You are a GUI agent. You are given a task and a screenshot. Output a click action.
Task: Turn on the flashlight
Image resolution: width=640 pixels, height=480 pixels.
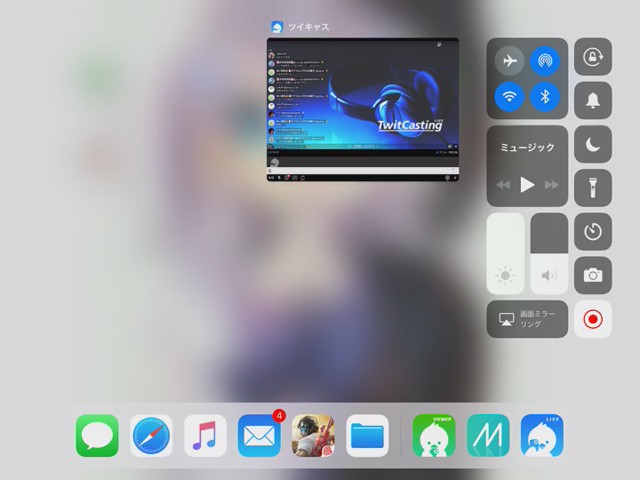(593, 188)
